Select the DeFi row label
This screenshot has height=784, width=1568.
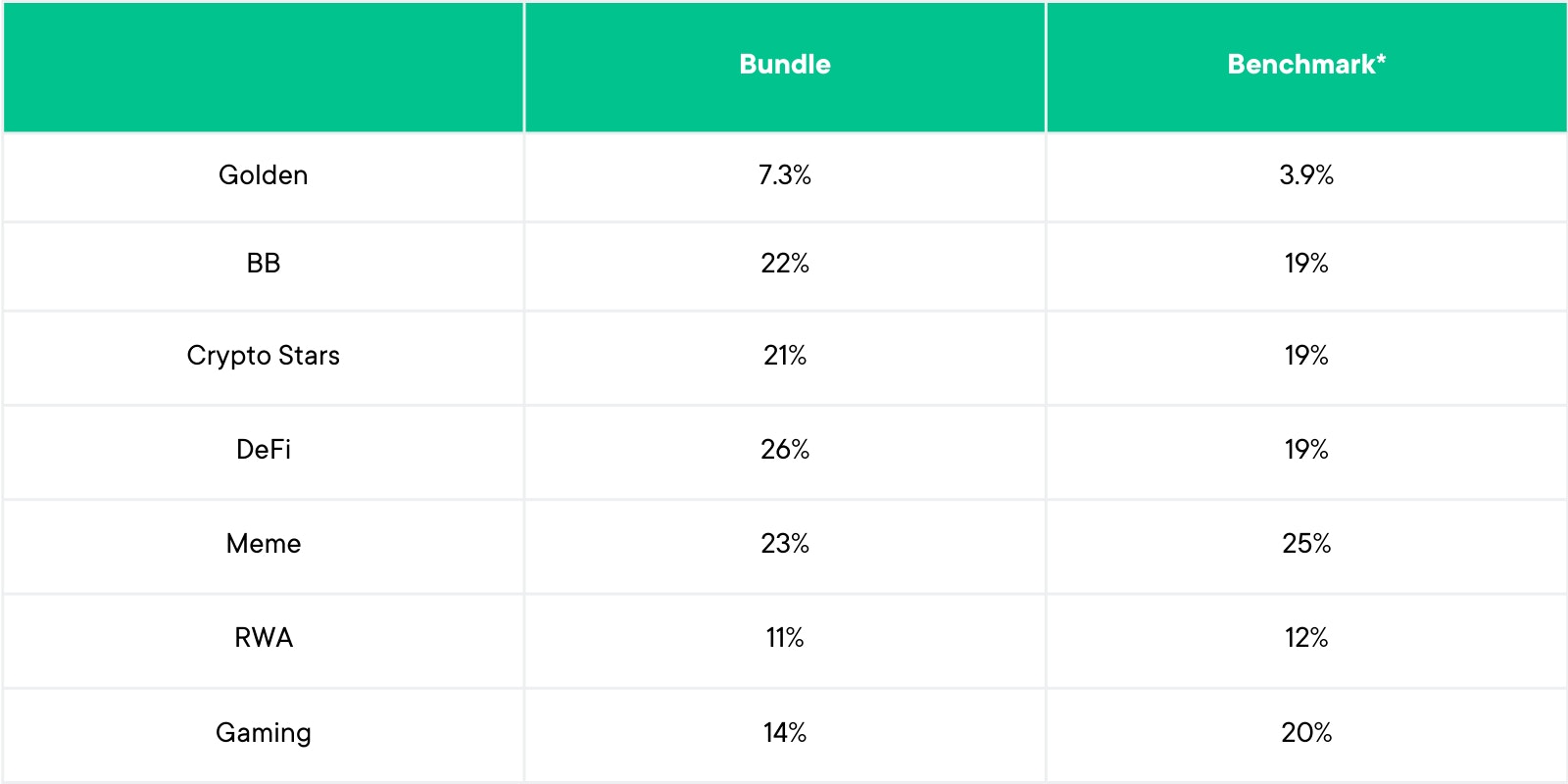[x=264, y=450]
